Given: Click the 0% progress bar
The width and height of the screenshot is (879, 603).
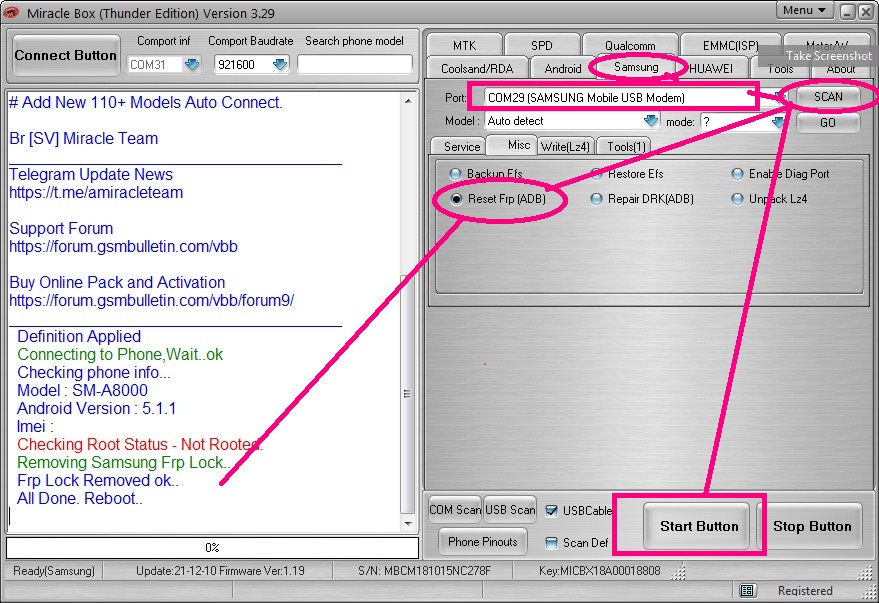Looking at the screenshot, I should pos(212,548).
